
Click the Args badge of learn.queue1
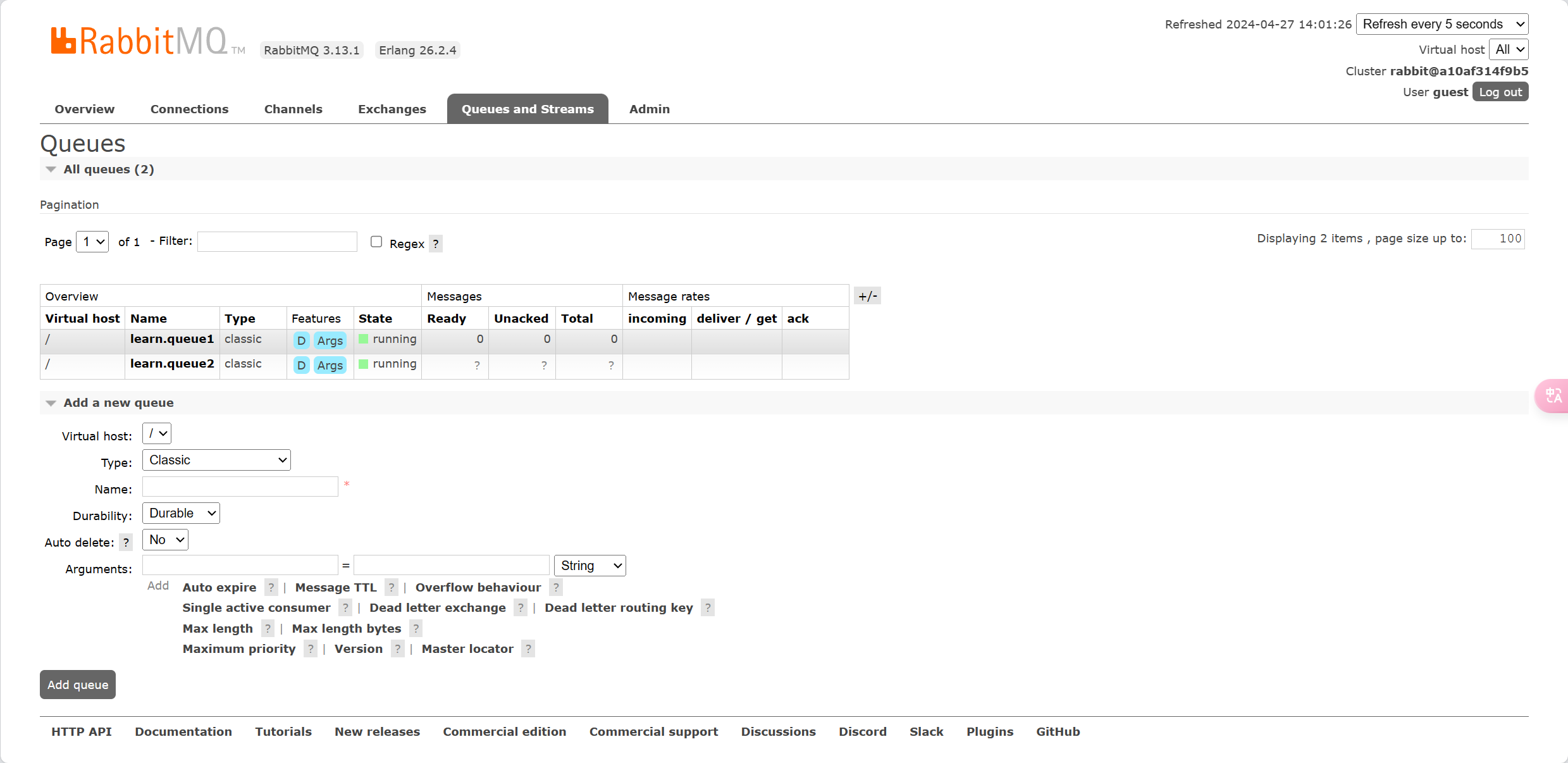[330, 340]
